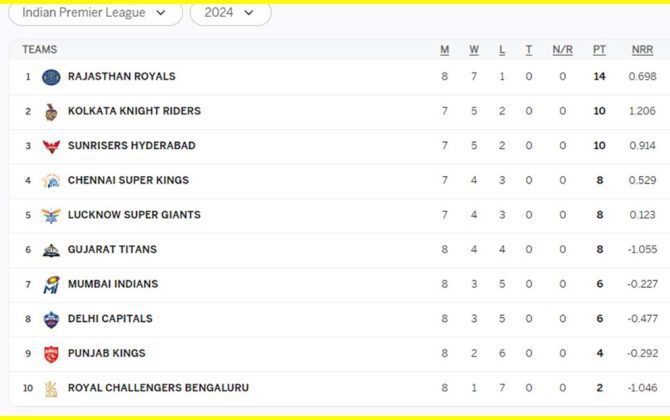This screenshot has width=670, height=420.
Task: Click the Delhi Capitals team logo
Action: click(x=51, y=319)
